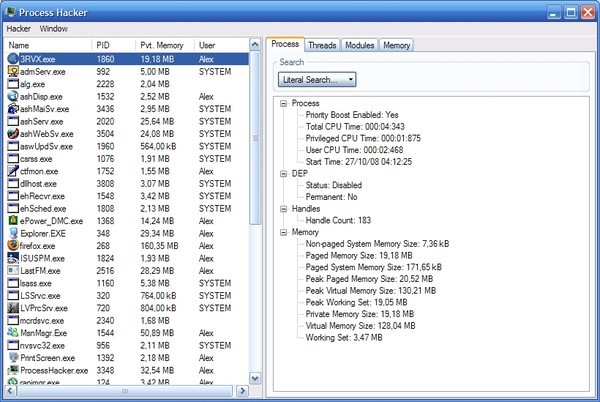Collapse the DEP tree node
This screenshot has height=402, width=600.
(284, 173)
